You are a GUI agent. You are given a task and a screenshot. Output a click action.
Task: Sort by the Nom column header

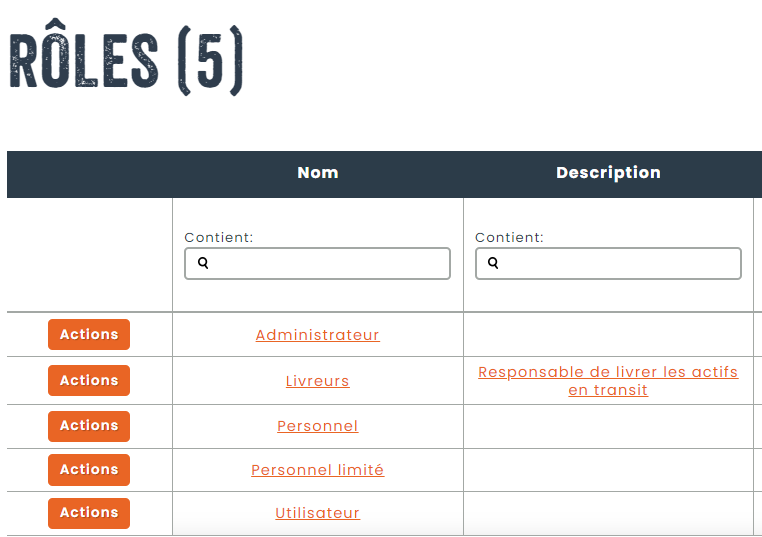tap(318, 173)
